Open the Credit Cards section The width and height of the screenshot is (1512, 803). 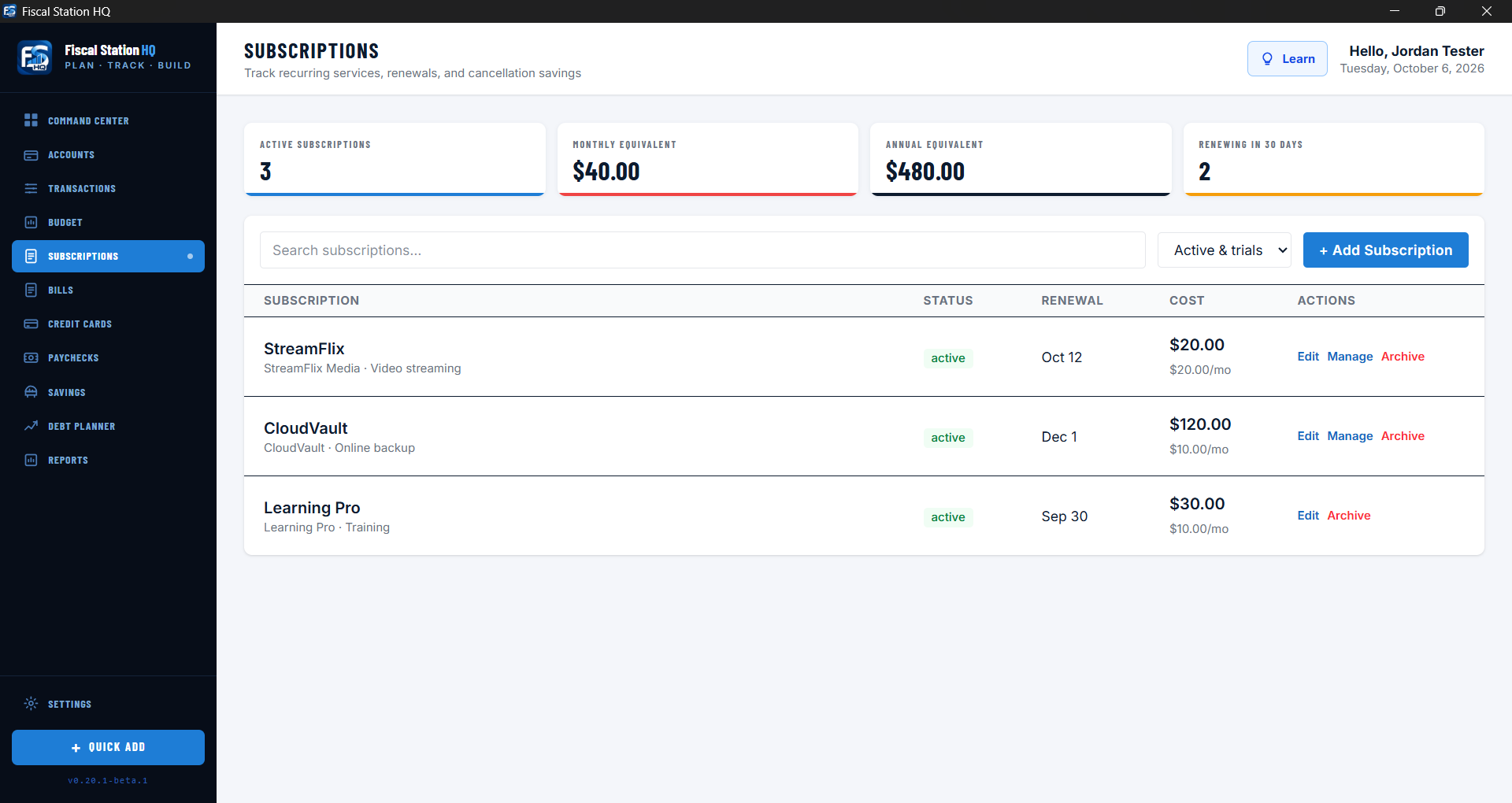pos(80,324)
